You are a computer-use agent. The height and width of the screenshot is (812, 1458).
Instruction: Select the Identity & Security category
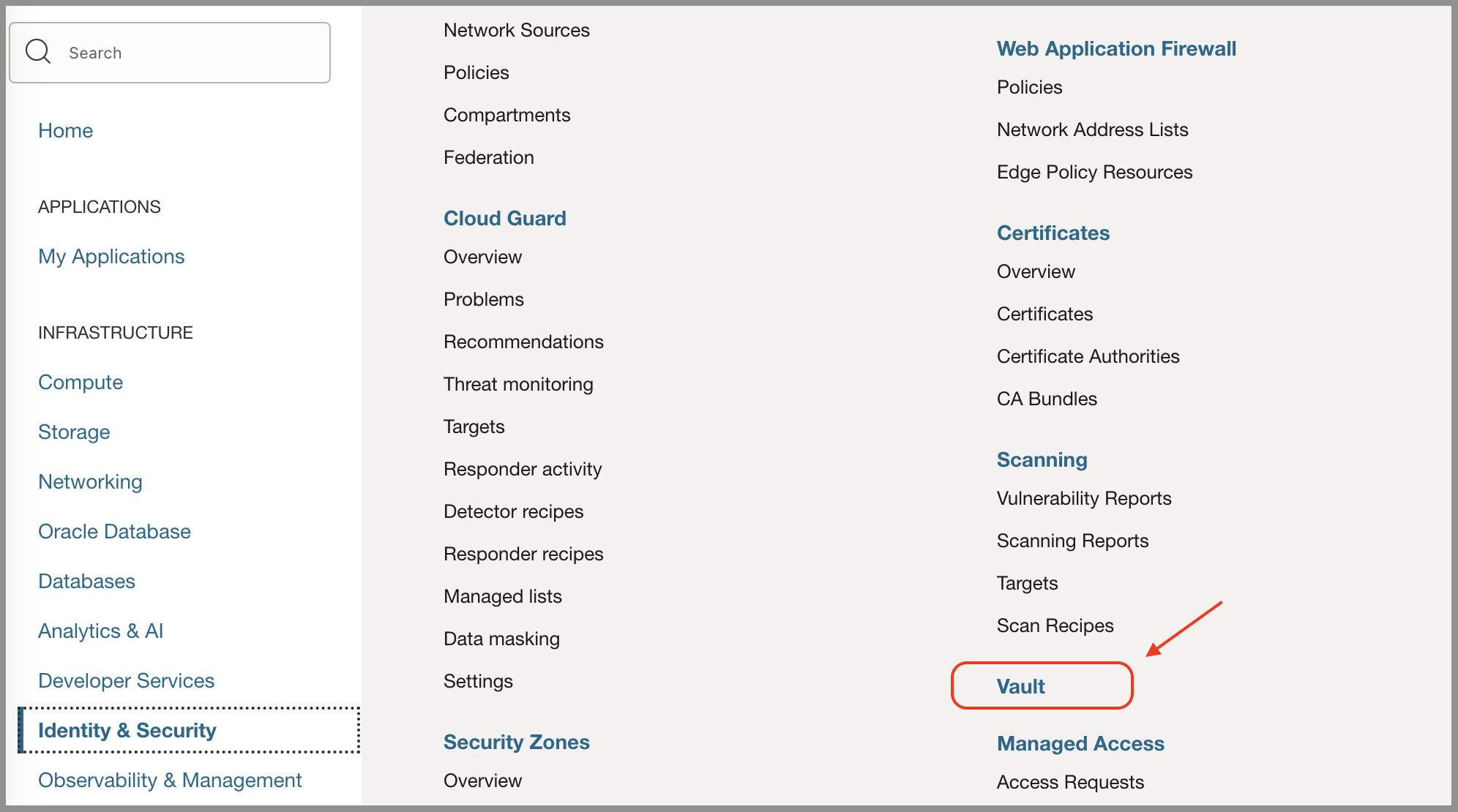(127, 730)
